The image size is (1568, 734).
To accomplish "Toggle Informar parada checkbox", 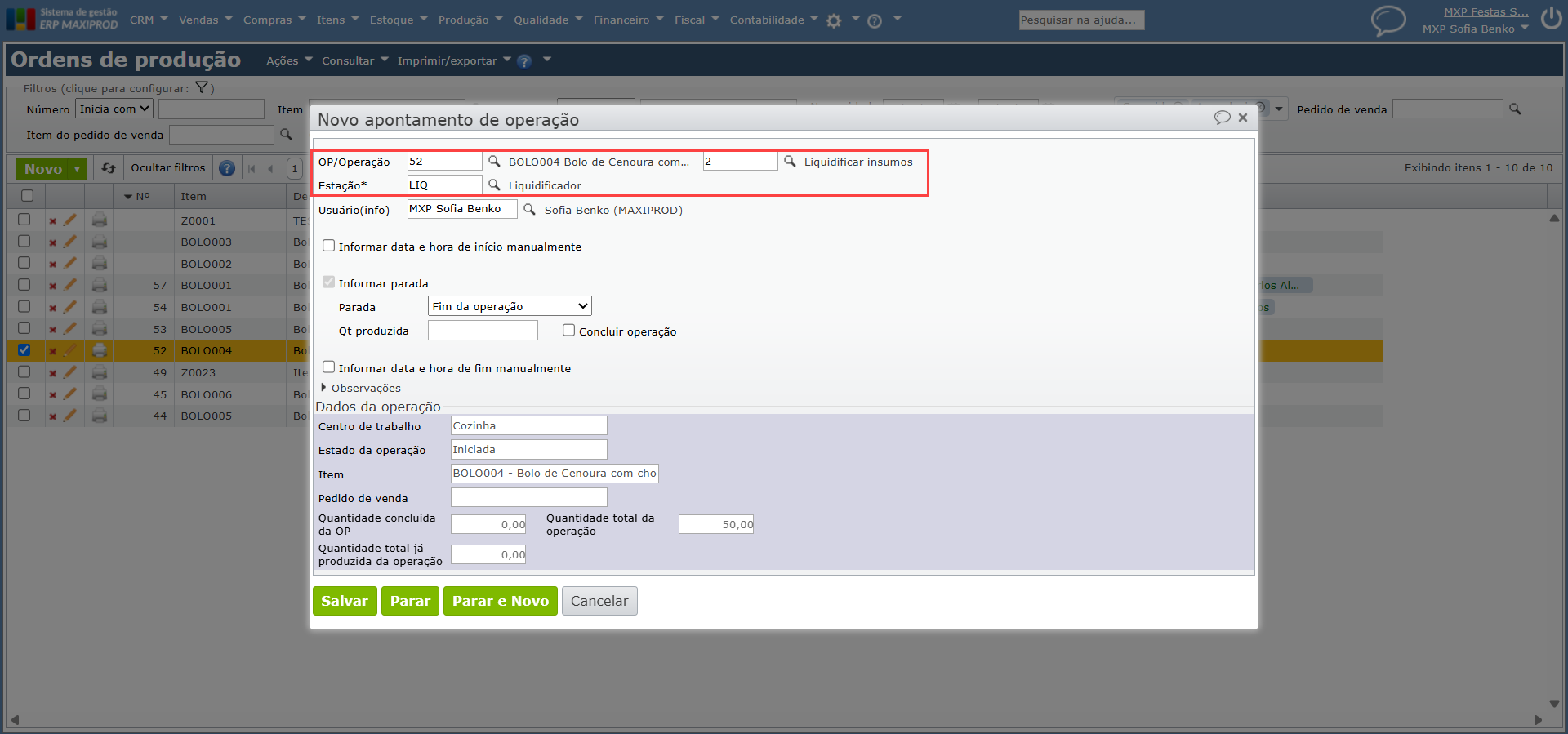I will pyautogui.click(x=328, y=282).
